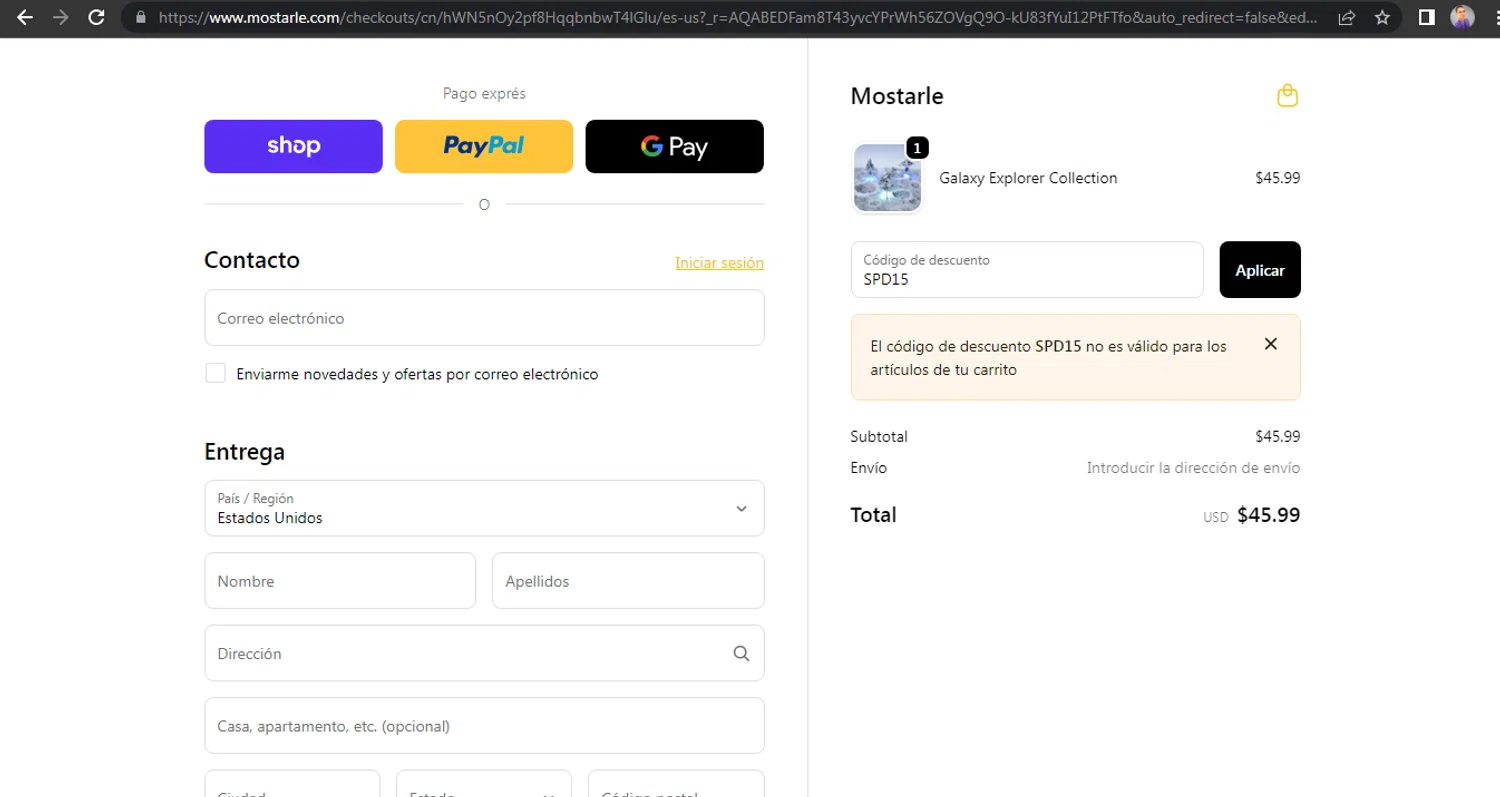The image size is (1500, 797).
Task: Open the yellow shopping bag cart icon
Action: click(1287, 96)
